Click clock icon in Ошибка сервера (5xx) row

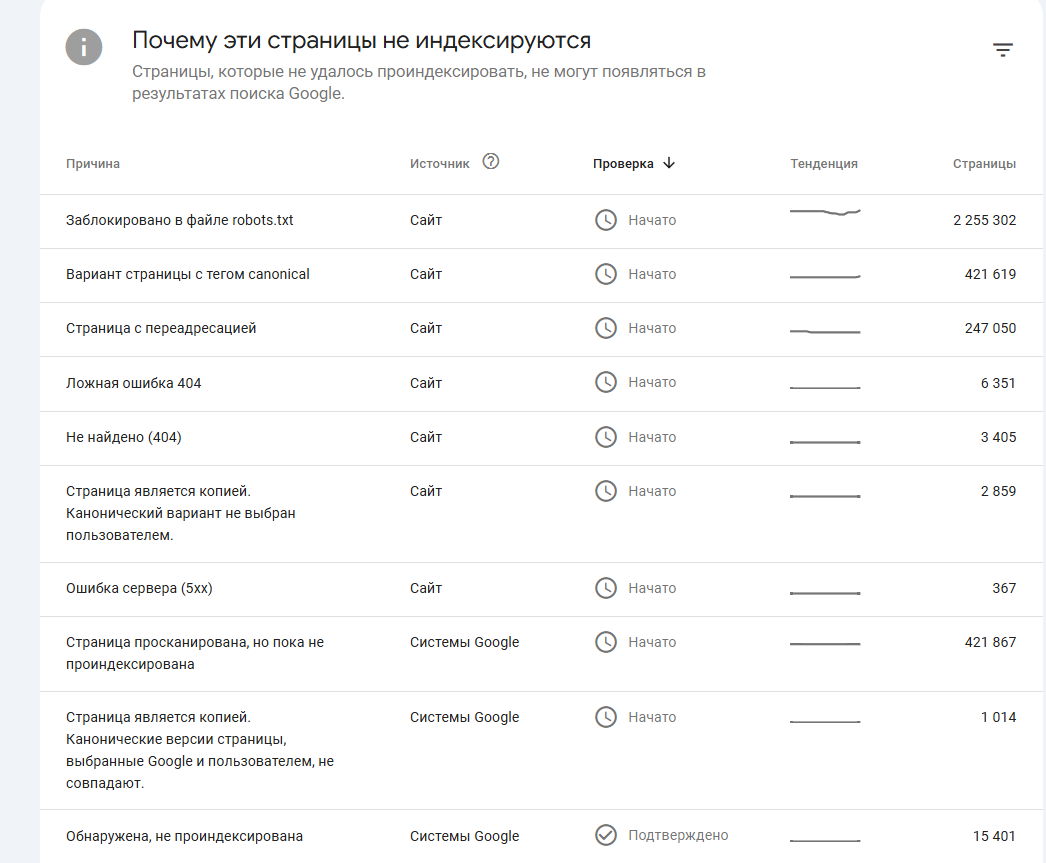tap(606, 588)
